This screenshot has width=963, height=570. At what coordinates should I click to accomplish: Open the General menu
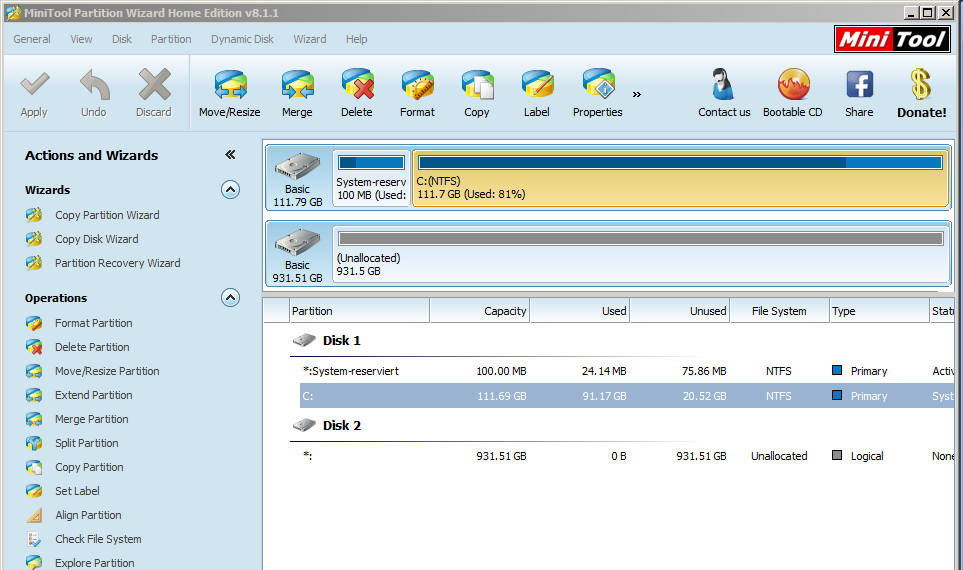pyautogui.click(x=32, y=39)
